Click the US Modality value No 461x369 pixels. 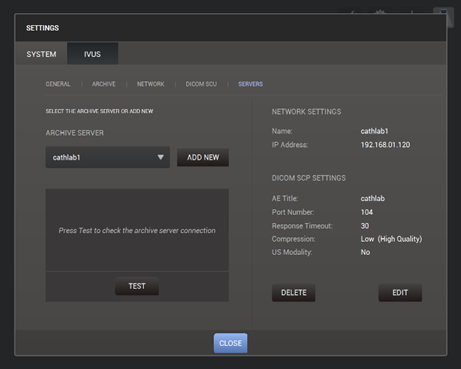pyautogui.click(x=365, y=252)
